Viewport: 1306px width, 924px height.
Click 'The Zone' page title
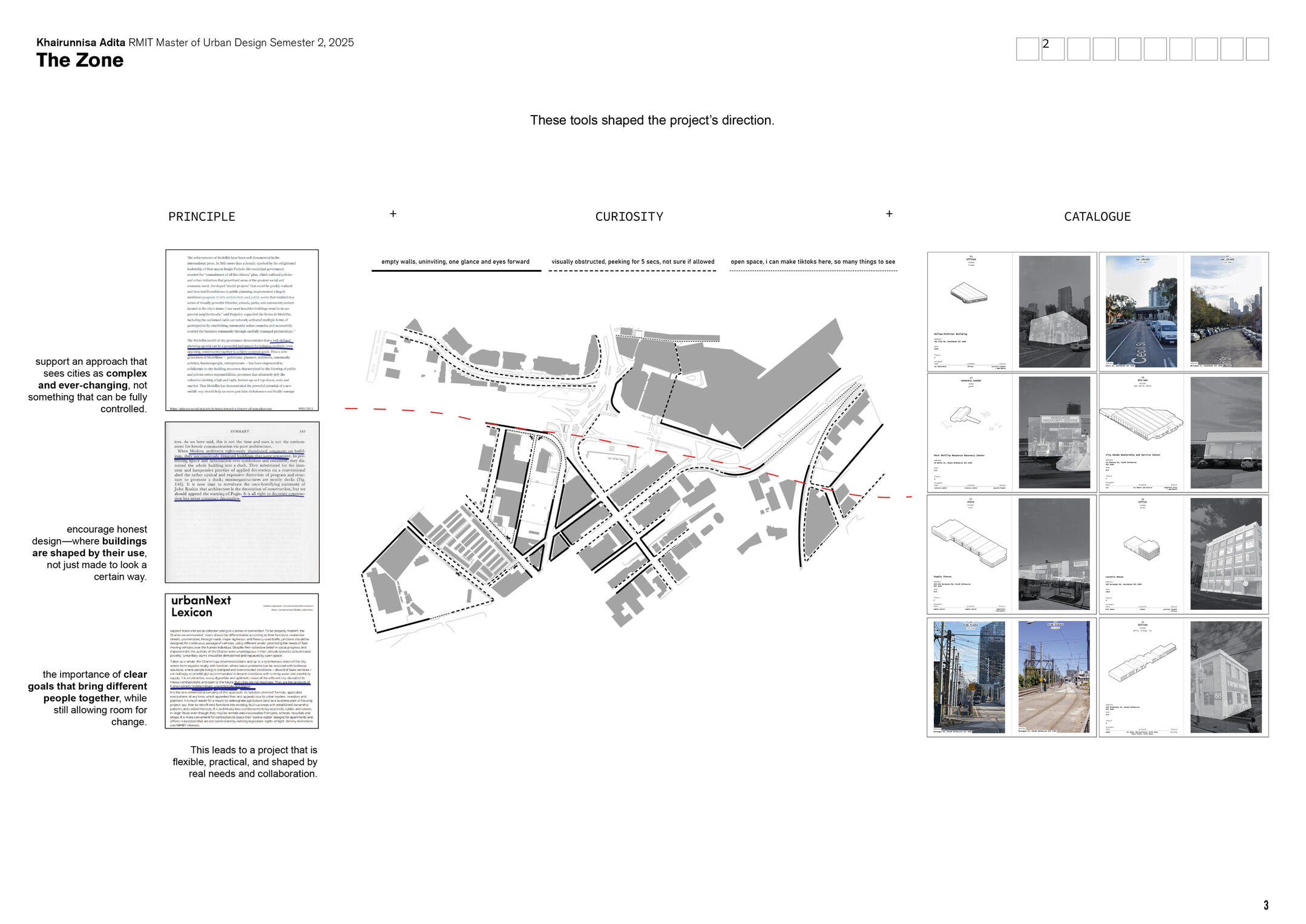click(80, 61)
